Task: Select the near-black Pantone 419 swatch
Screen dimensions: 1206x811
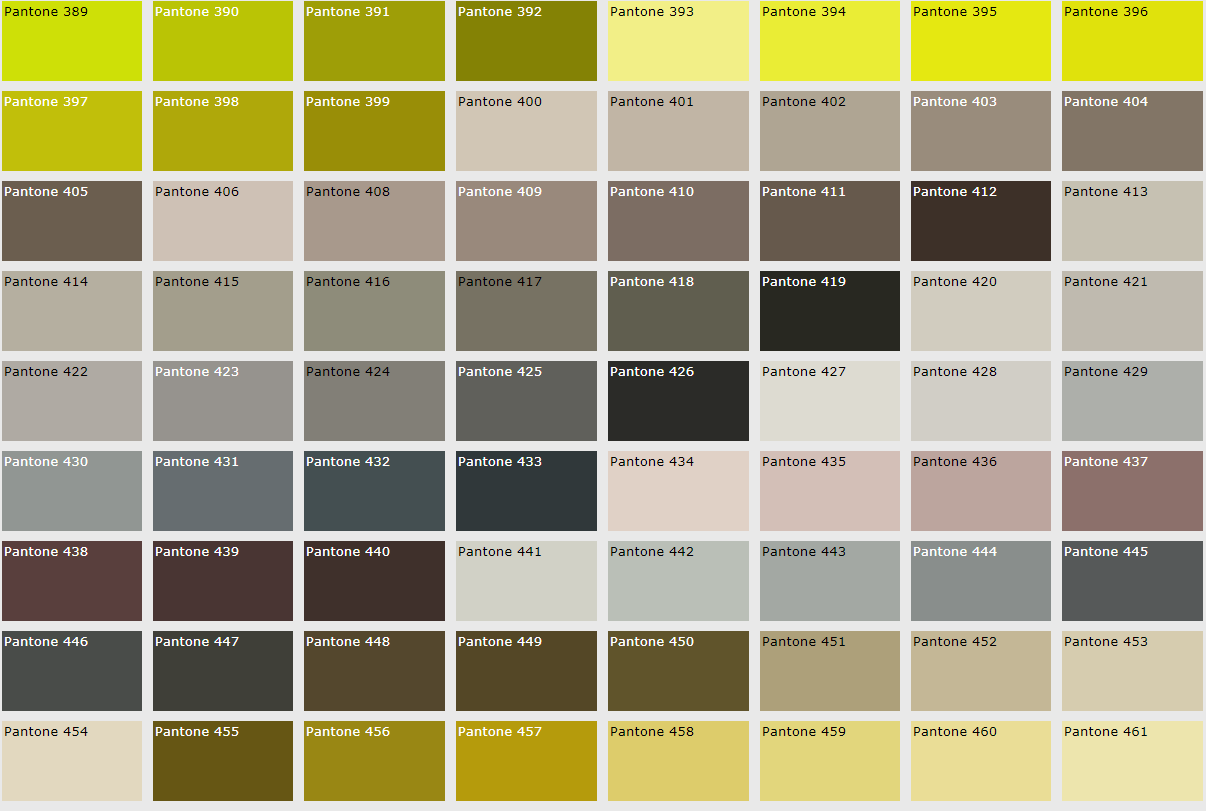Action: click(829, 311)
